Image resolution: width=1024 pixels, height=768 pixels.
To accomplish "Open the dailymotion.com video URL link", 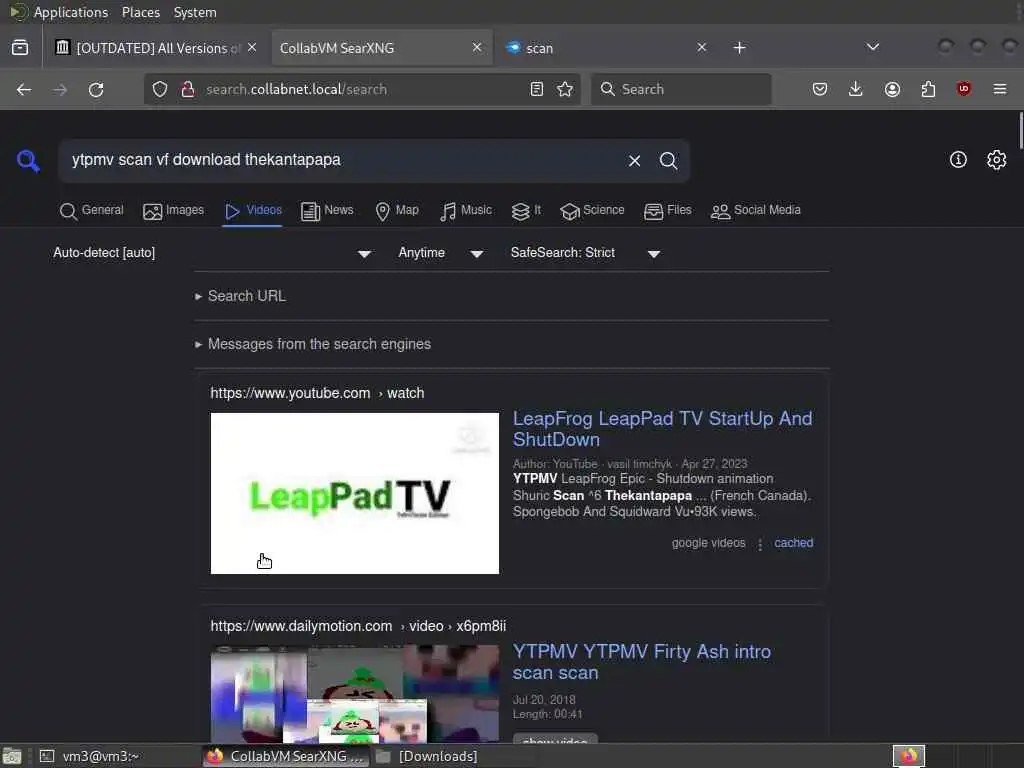I will (358, 626).
